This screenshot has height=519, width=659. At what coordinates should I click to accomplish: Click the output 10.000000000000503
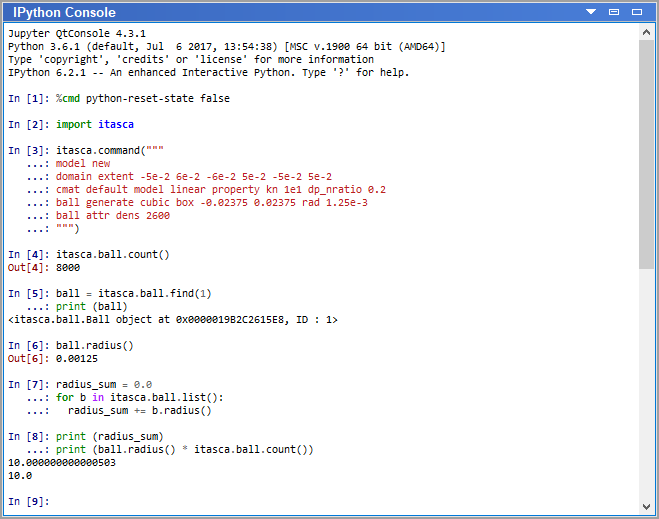[62, 463]
